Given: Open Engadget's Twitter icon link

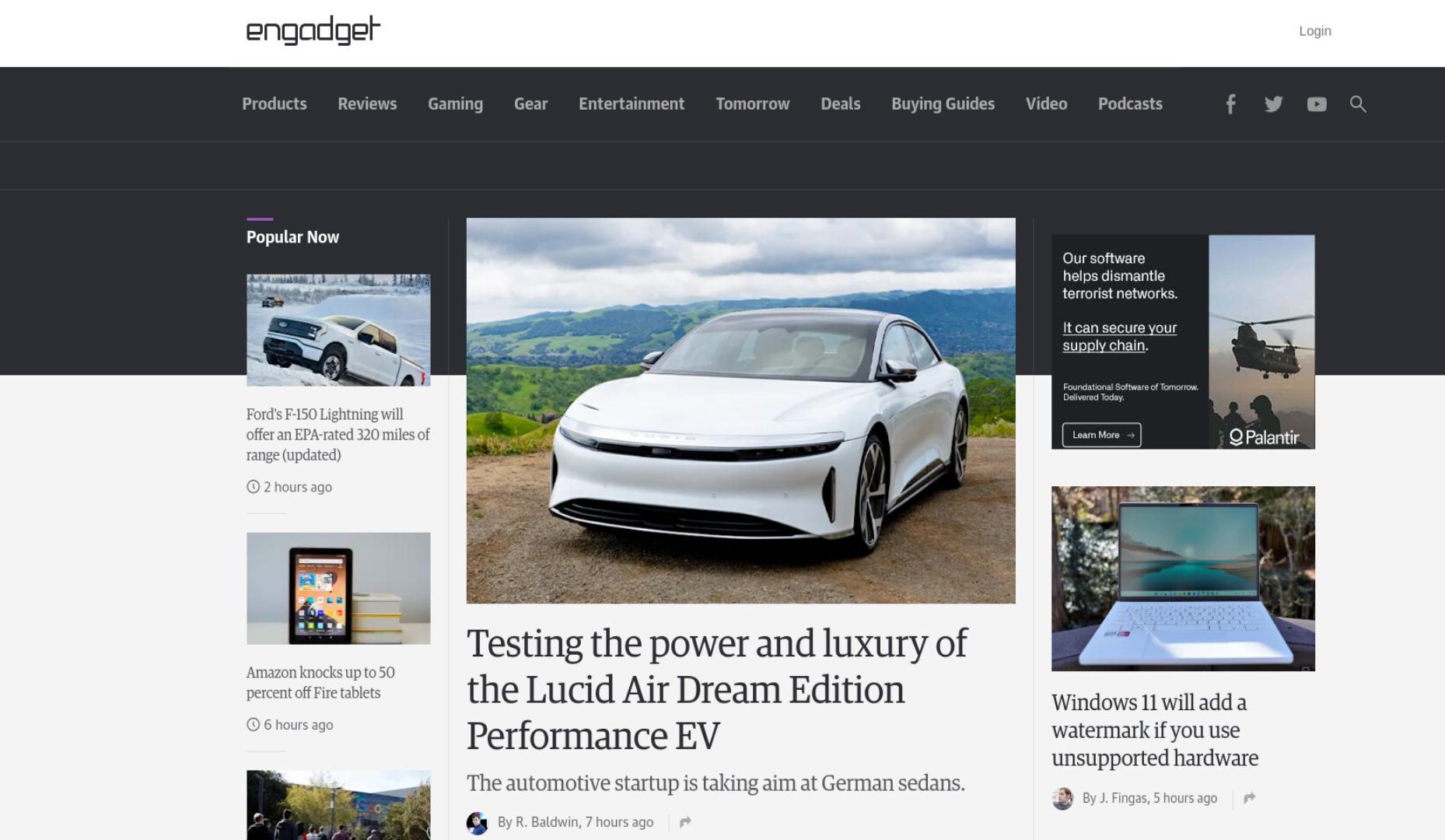Looking at the screenshot, I should pos(1273,104).
